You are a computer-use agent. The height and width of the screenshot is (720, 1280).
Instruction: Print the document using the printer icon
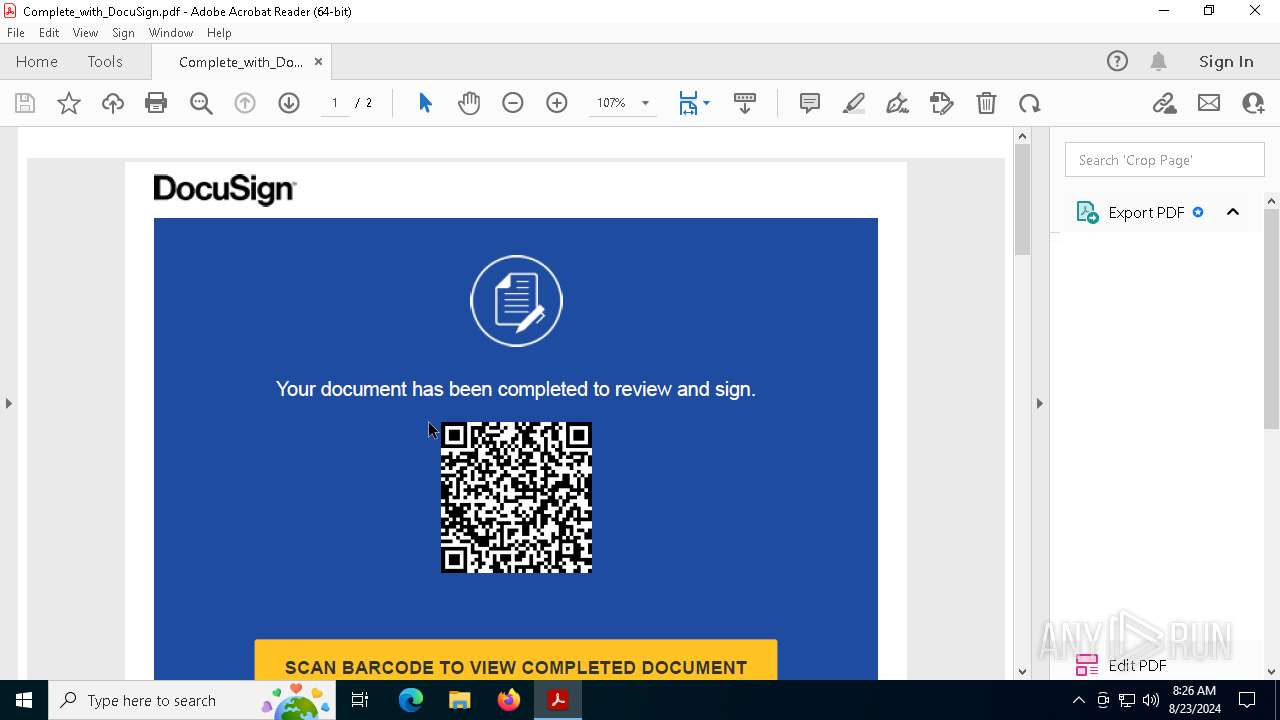click(156, 103)
